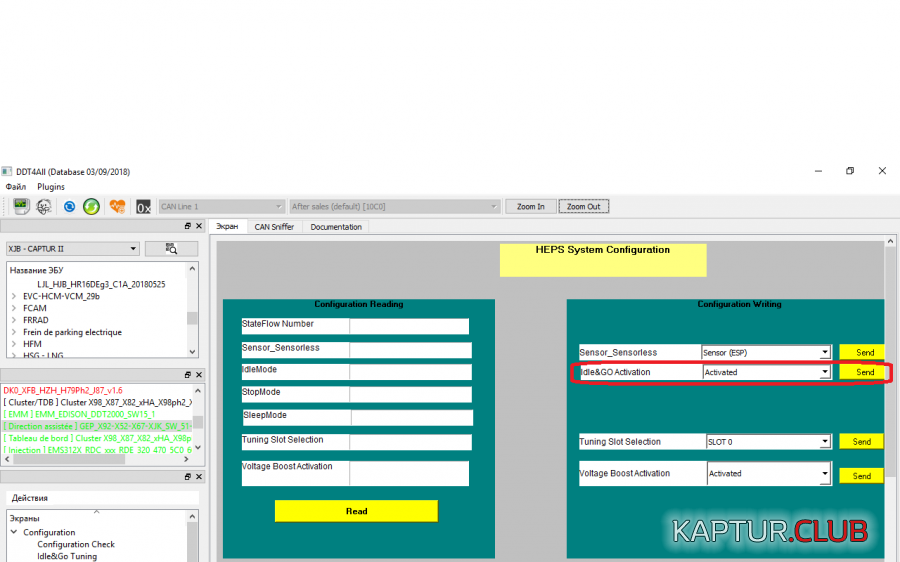The image size is (900, 562).
Task: Click the ECU scan search icon button
Action: 171,249
